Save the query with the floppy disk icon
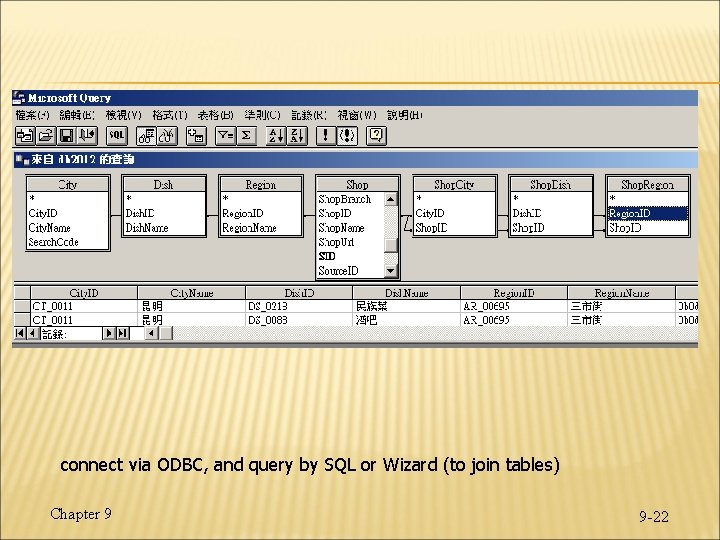Image resolution: width=720 pixels, height=540 pixels. (67, 135)
